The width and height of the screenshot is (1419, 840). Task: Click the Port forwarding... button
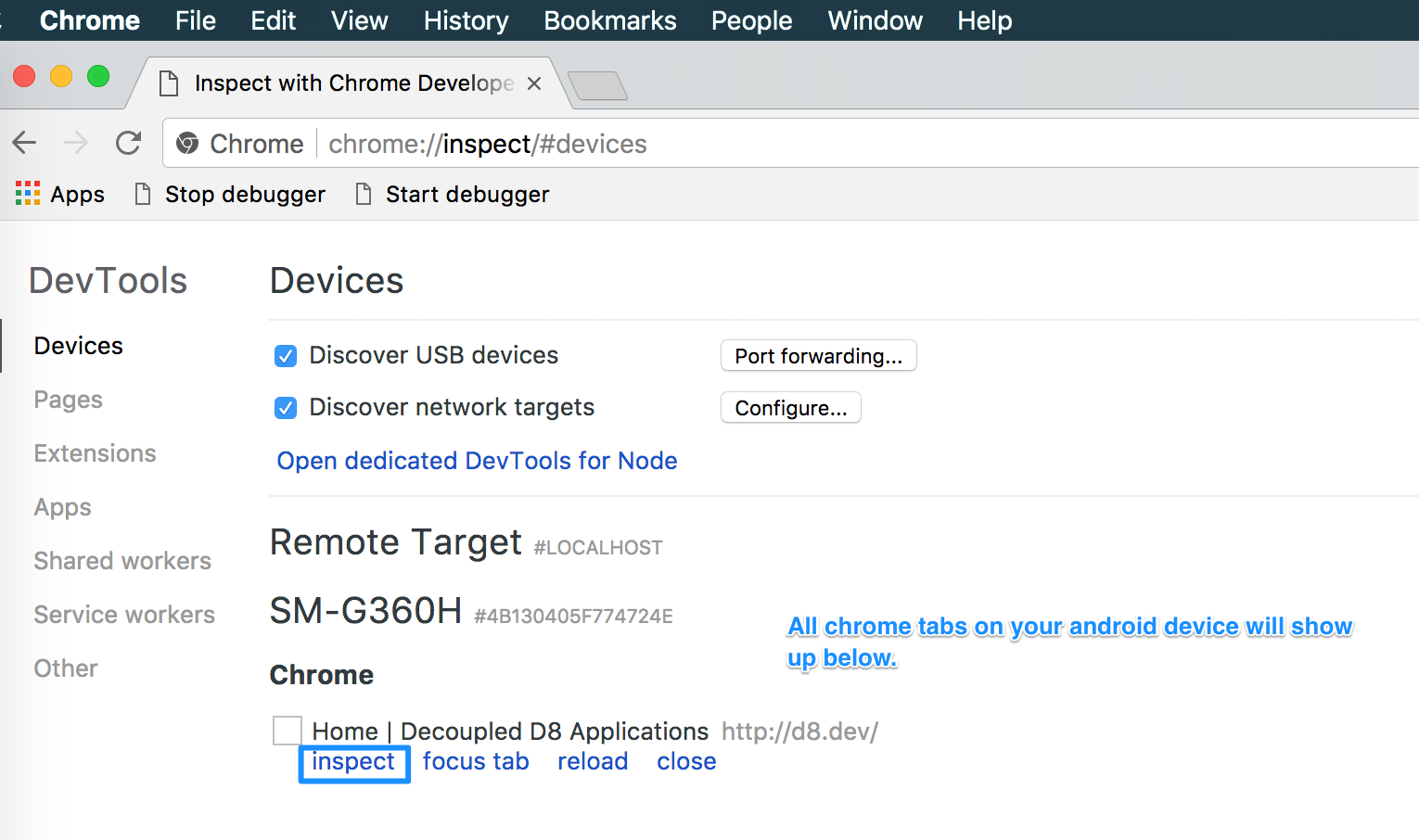coord(819,356)
